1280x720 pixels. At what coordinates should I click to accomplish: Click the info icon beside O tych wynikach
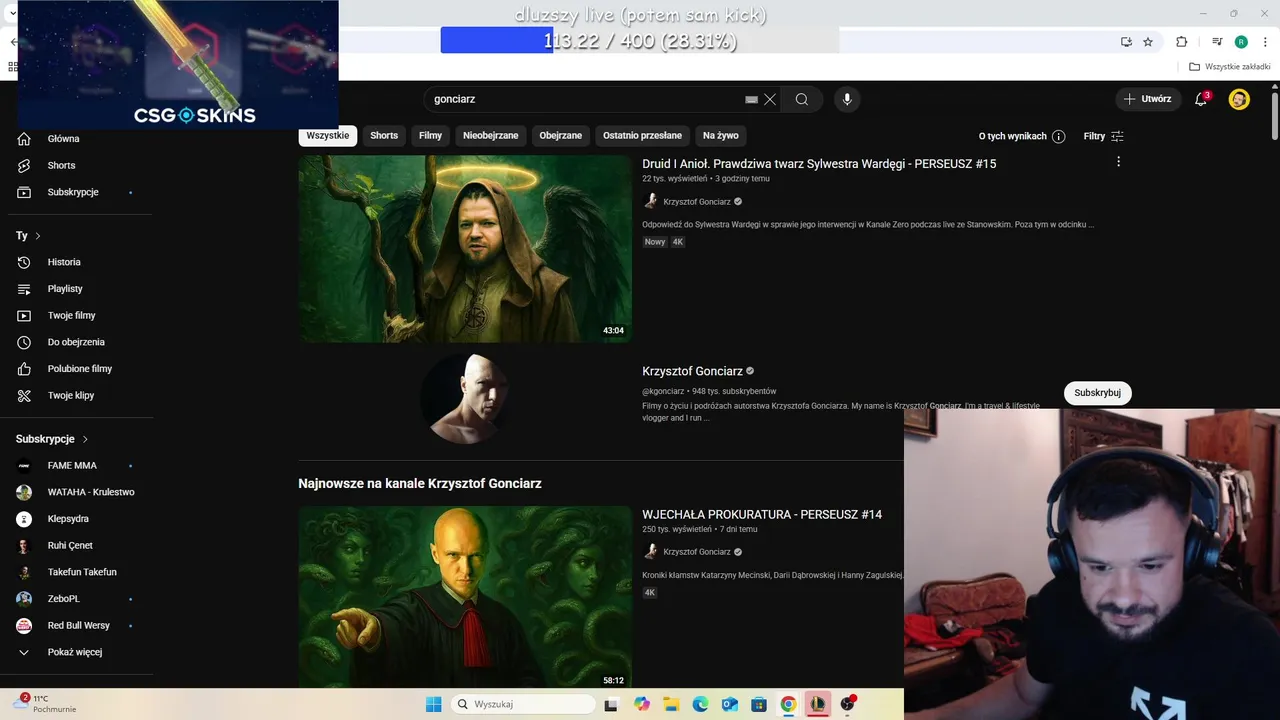[1058, 136]
